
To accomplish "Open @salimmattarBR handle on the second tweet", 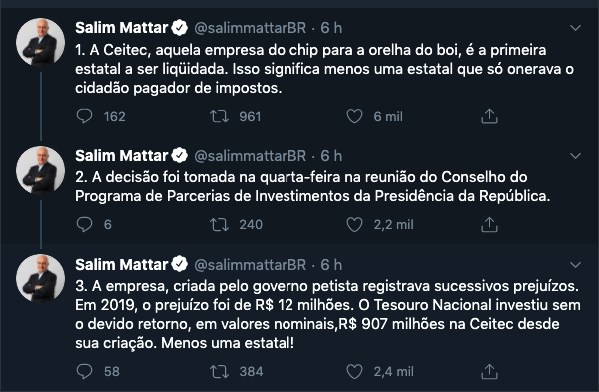I will (250, 156).
